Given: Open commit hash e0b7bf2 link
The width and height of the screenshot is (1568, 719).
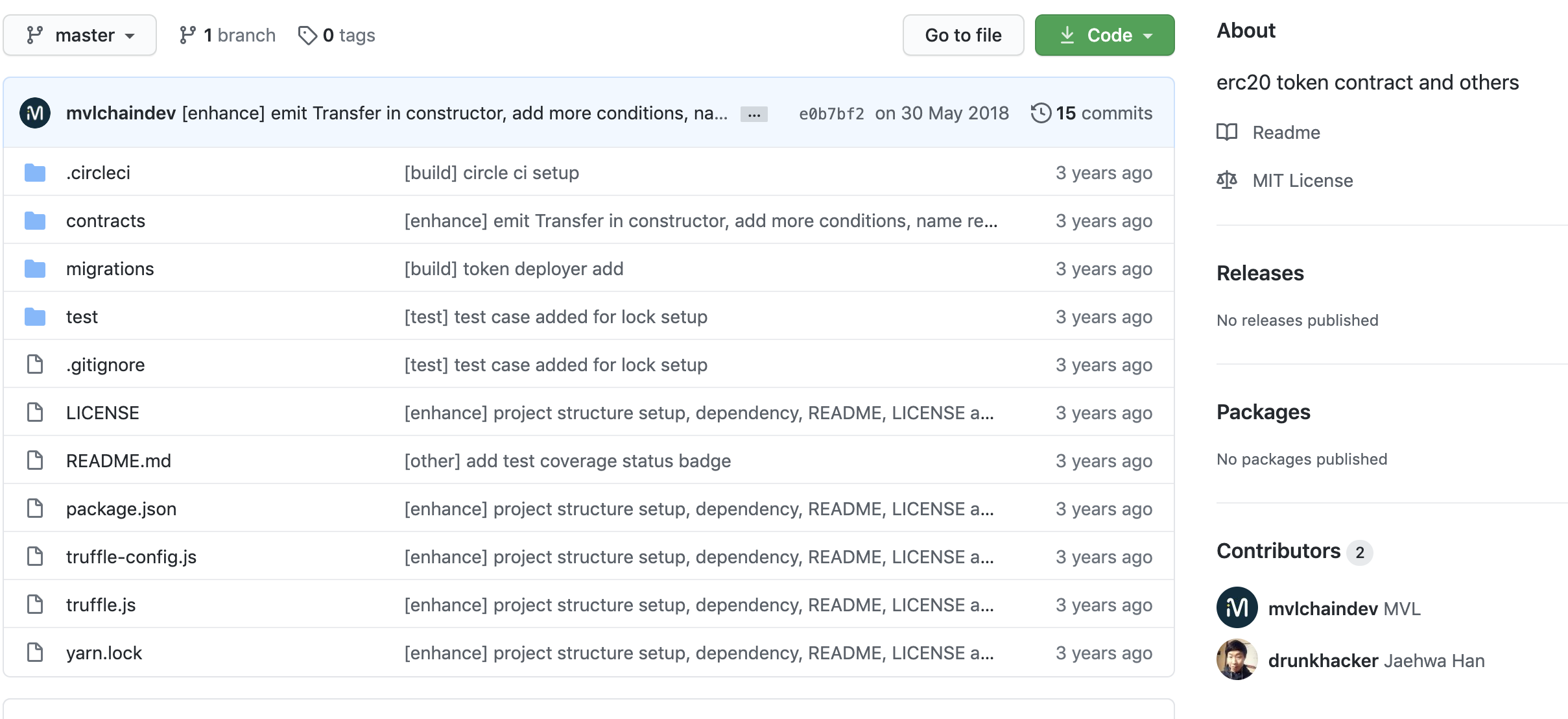Looking at the screenshot, I should (x=831, y=114).
